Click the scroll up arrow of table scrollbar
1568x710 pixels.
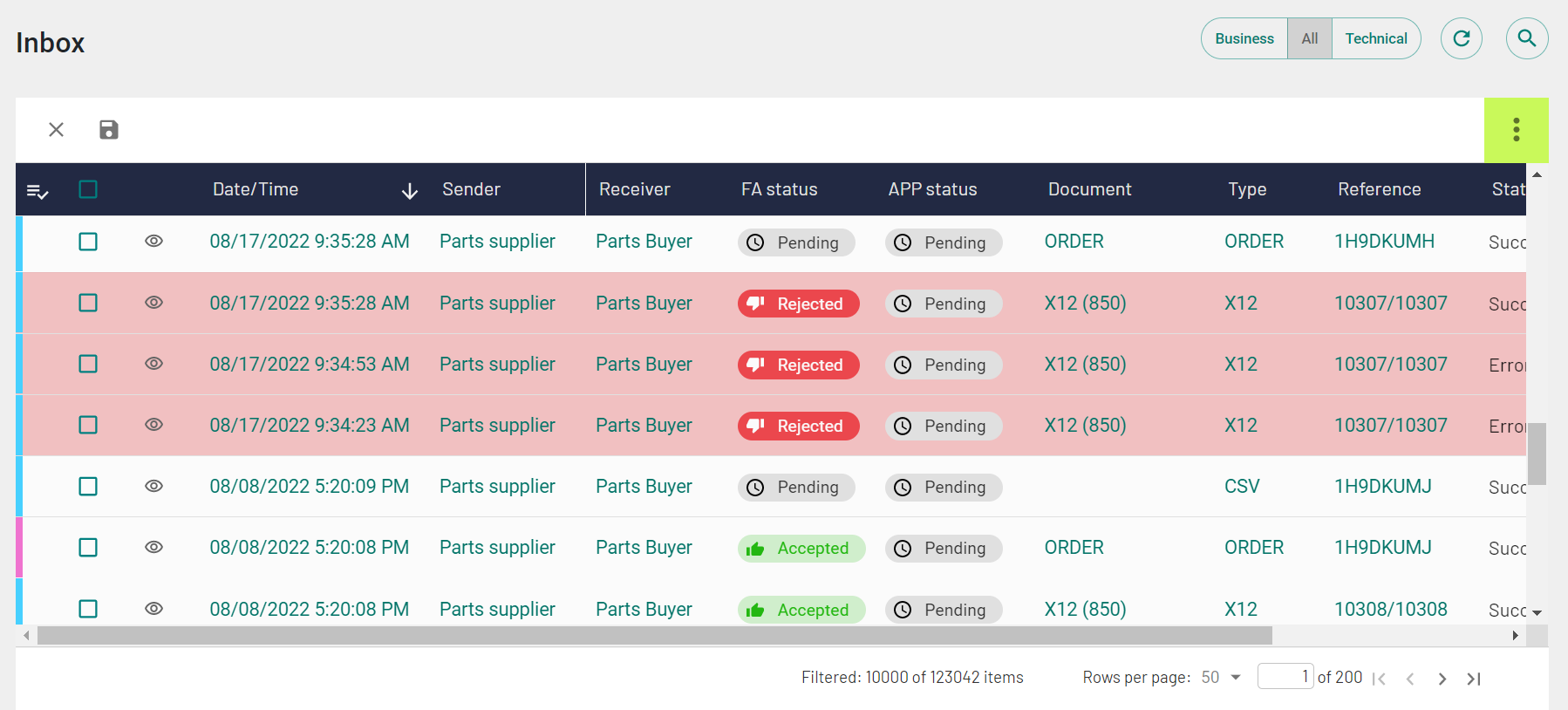[1537, 174]
